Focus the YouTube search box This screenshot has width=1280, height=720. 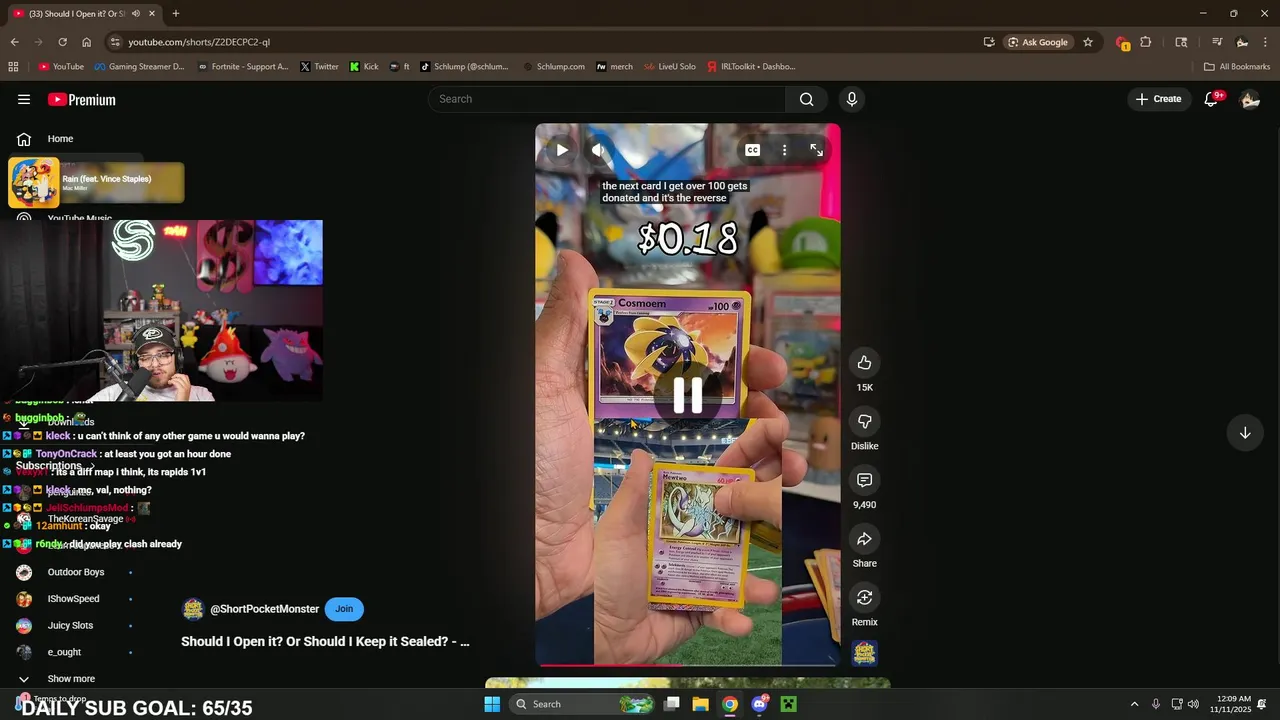click(607, 99)
